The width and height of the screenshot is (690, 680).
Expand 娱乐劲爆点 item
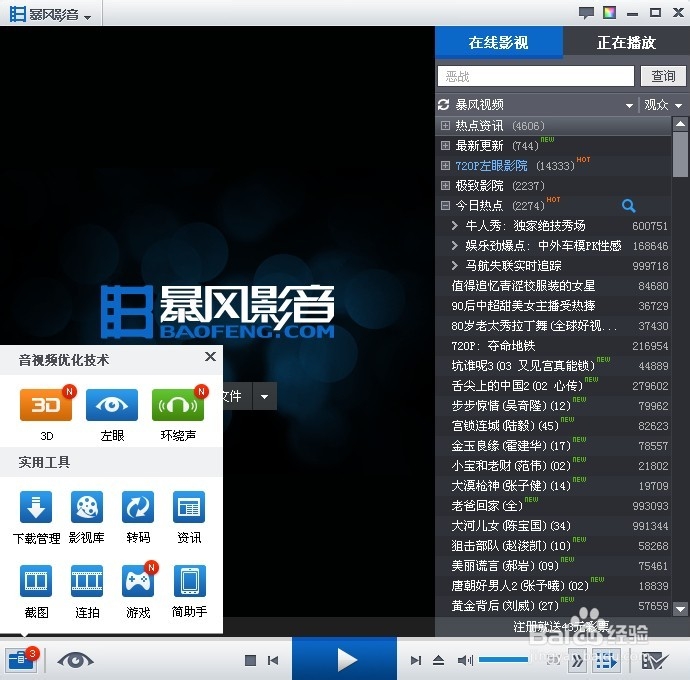click(455, 245)
